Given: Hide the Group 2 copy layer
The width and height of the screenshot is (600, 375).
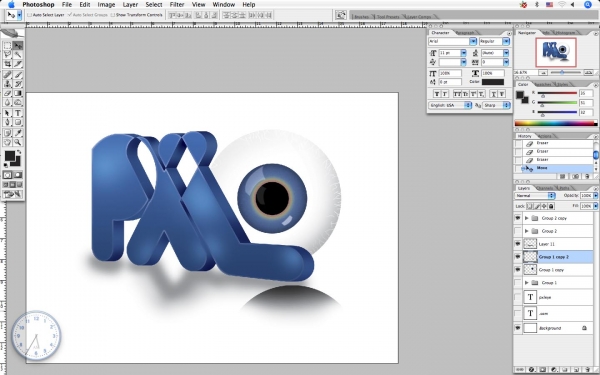Looking at the screenshot, I should [518, 218].
